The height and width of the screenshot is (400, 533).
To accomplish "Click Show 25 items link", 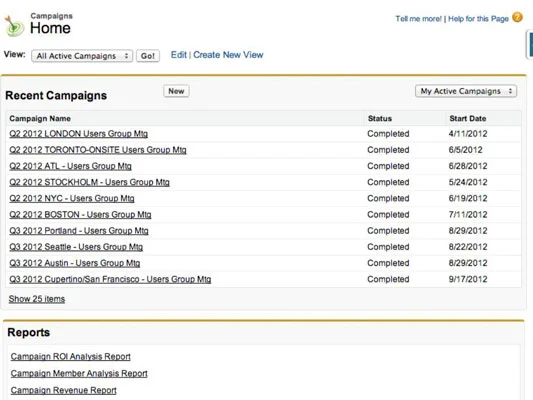I will (37, 299).
